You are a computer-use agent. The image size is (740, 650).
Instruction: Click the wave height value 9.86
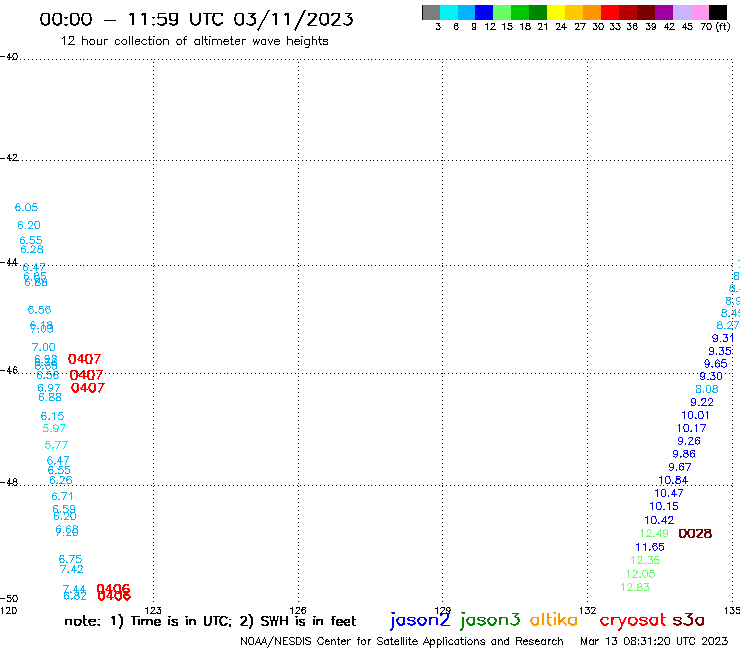click(x=684, y=454)
